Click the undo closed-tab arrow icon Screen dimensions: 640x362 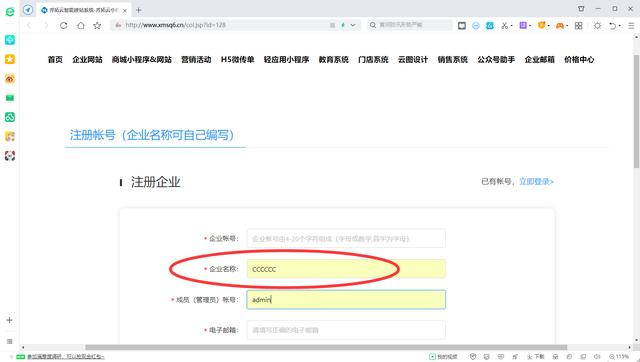tap(613, 25)
